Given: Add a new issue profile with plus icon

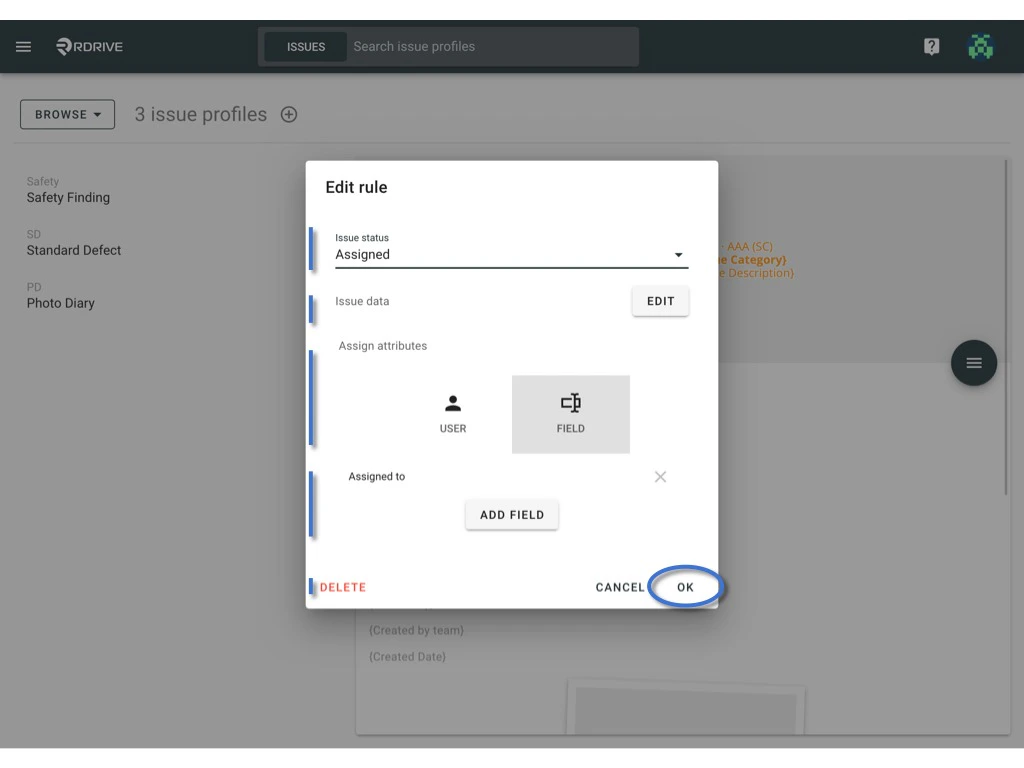Looking at the screenshot, I should pos(288,114).
